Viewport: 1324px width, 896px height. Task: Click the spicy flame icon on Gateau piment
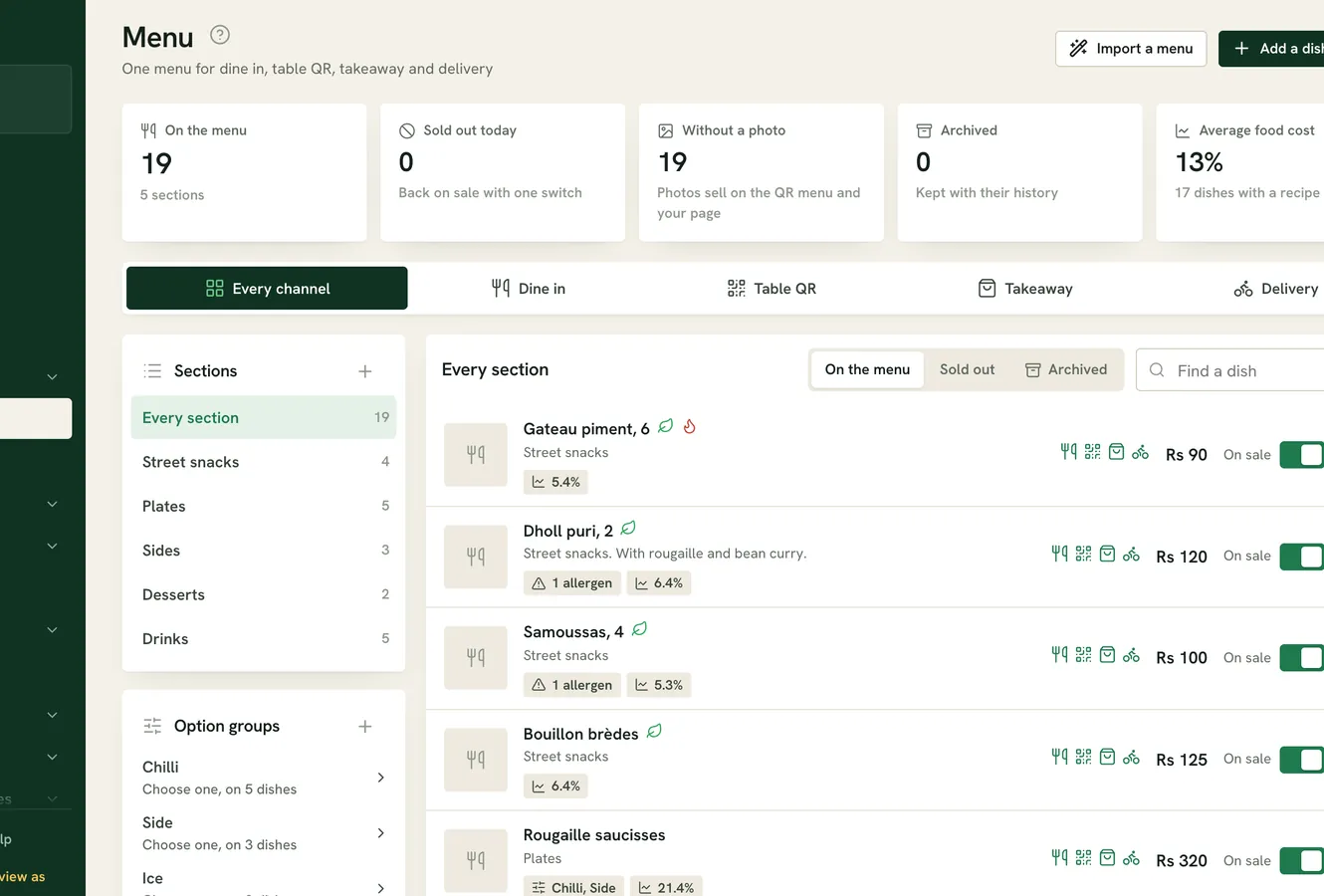coord(689,426)
